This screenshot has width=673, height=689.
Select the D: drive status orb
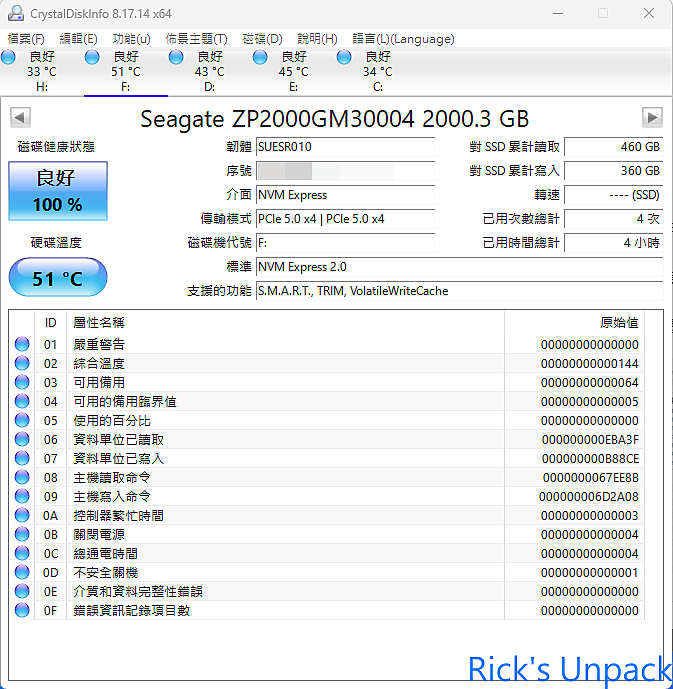point(176,57)
